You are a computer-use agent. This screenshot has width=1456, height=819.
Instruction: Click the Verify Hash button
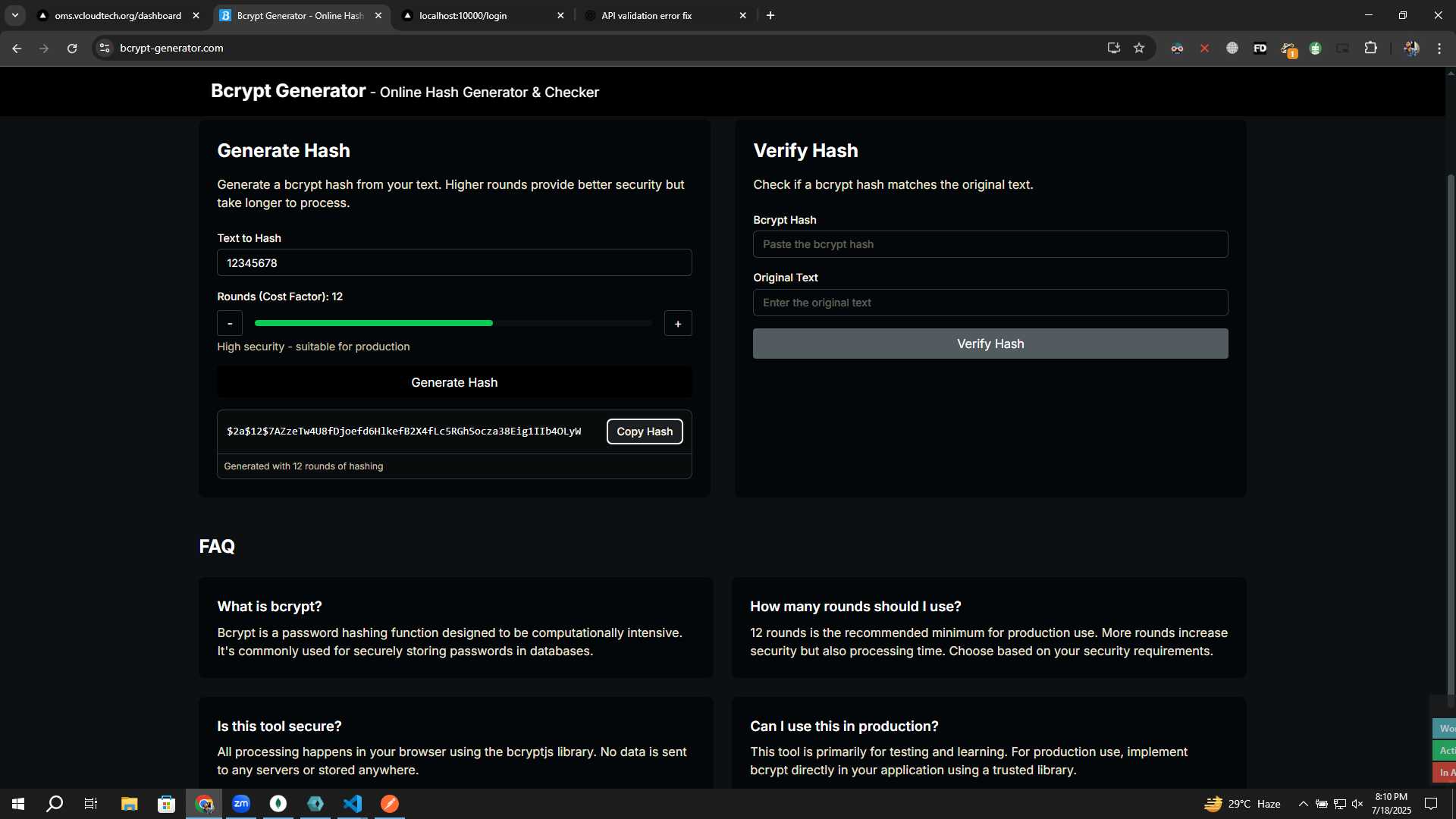990,344
